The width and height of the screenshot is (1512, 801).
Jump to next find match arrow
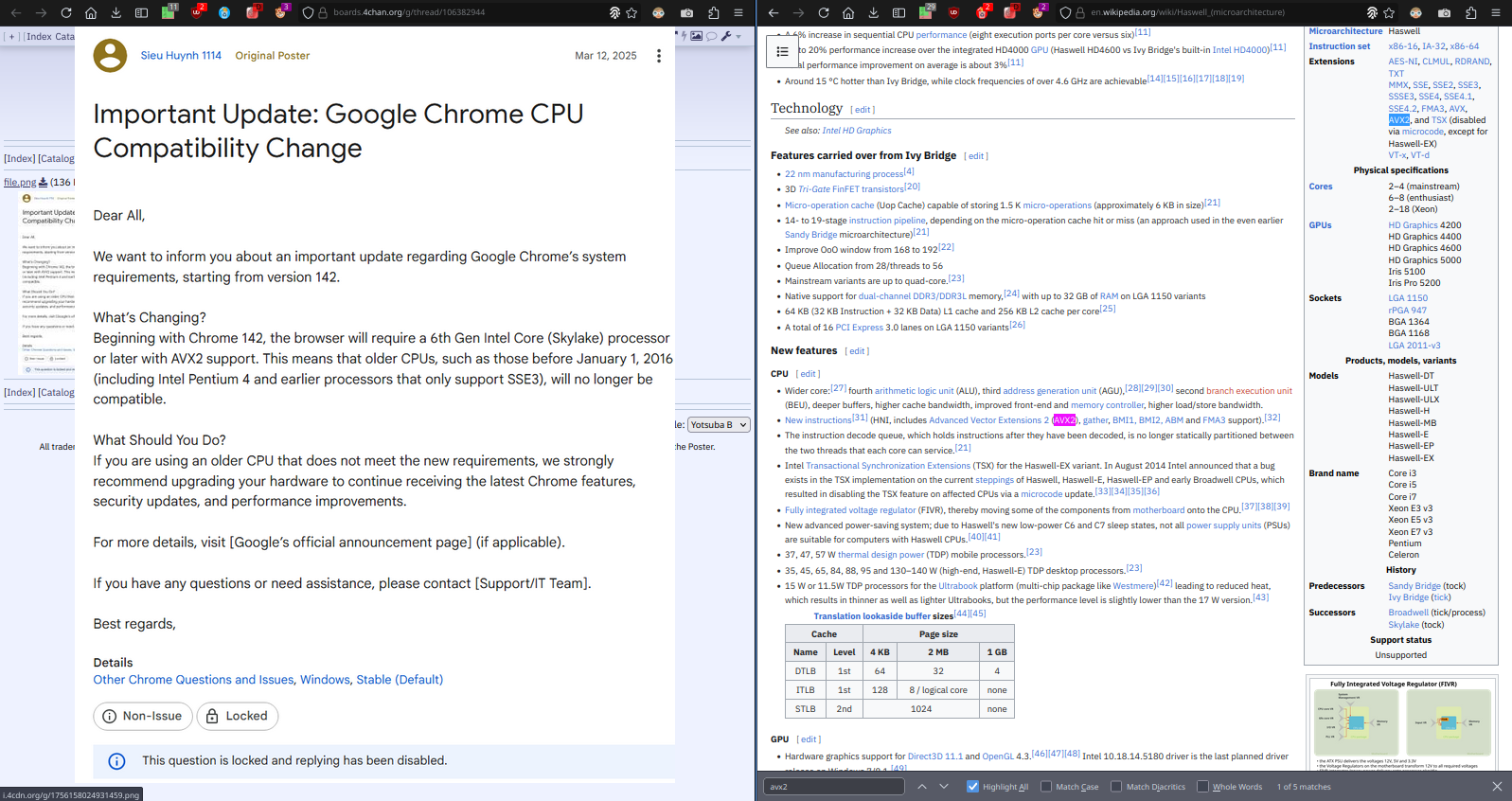point(944,787)
